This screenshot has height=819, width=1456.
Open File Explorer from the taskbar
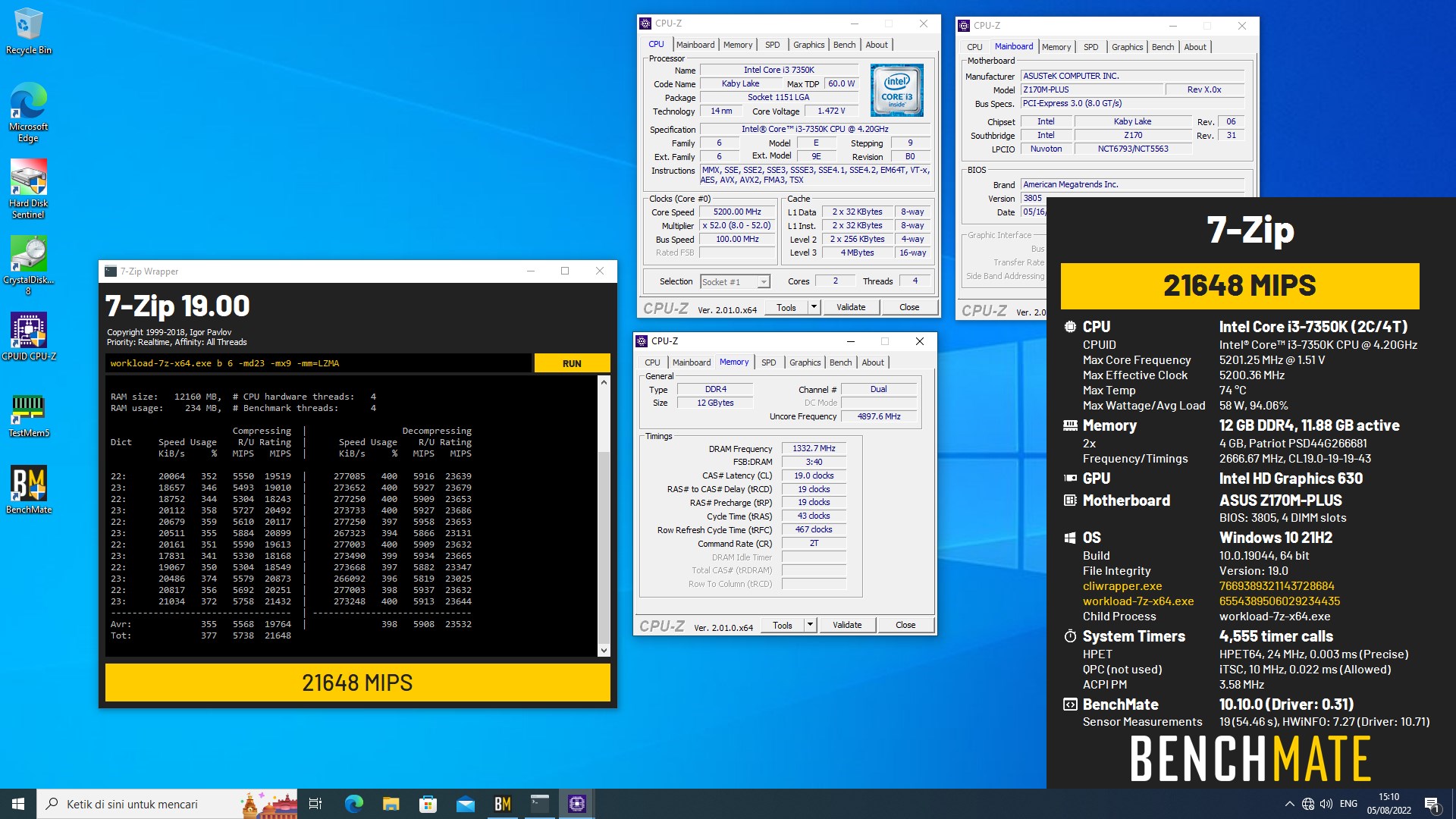(391, 804)
